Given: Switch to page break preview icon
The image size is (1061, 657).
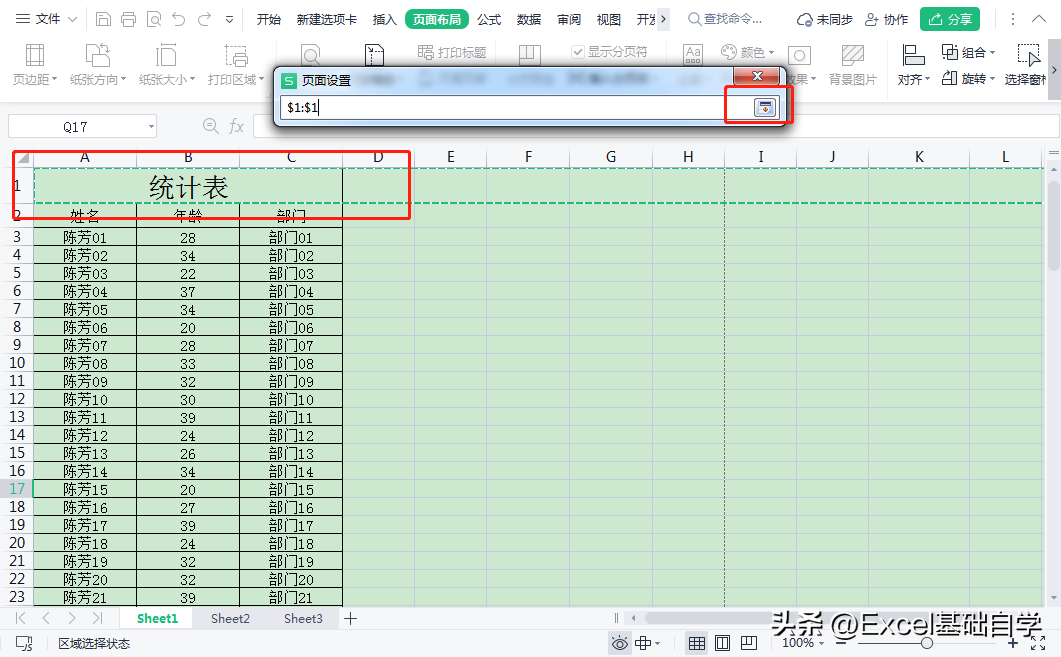Looking at the screenshot, I should [x=748, y=643].
